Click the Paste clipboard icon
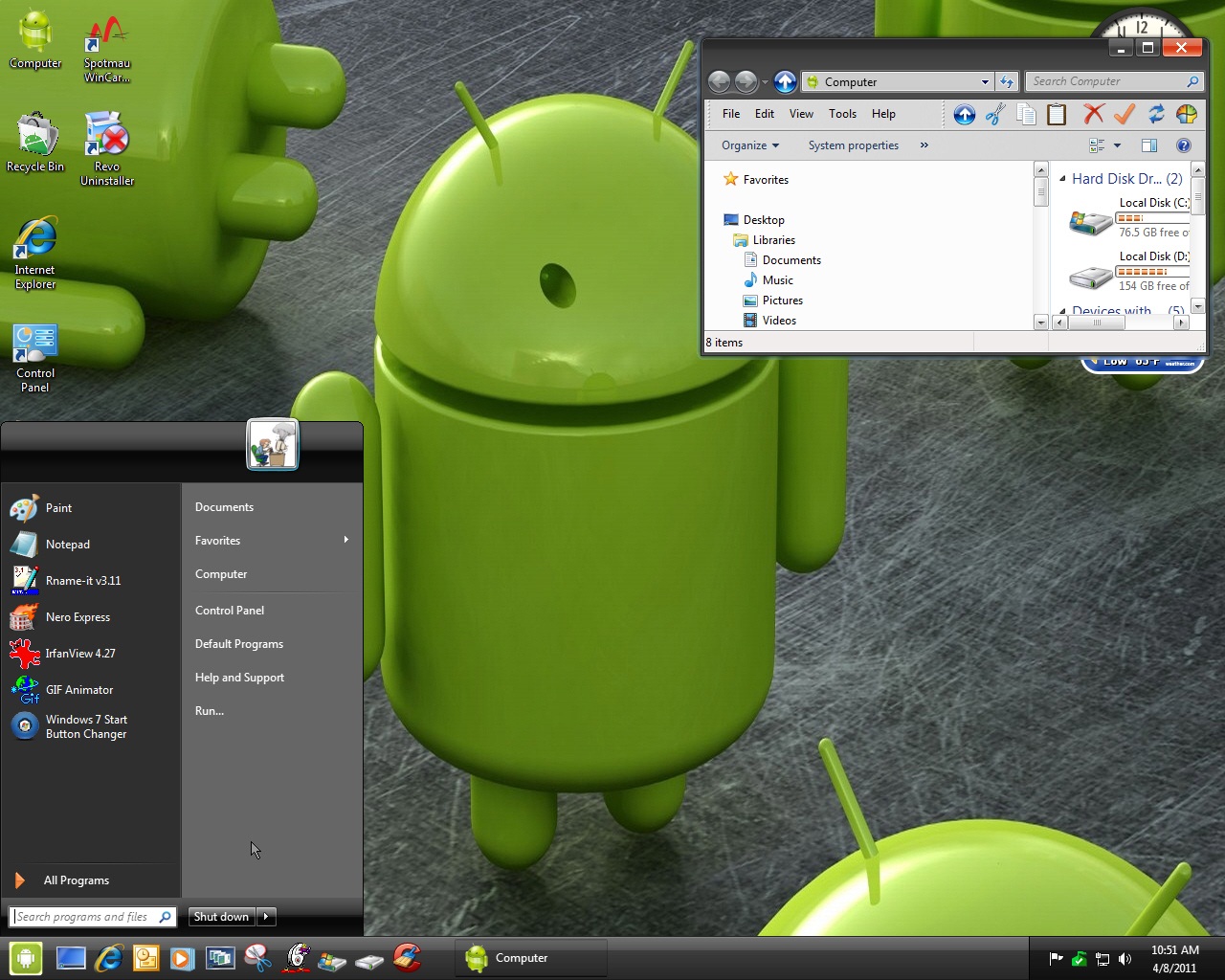 [x=1057, y=114]
